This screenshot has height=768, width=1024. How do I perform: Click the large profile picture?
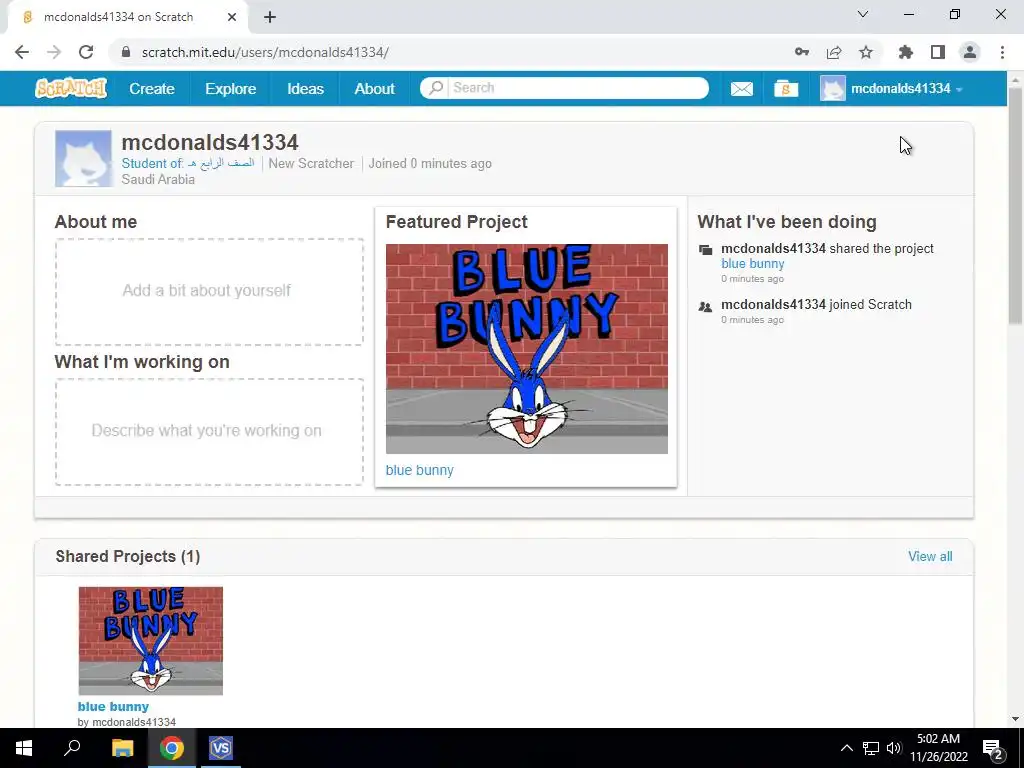click(x=83, y=159)
